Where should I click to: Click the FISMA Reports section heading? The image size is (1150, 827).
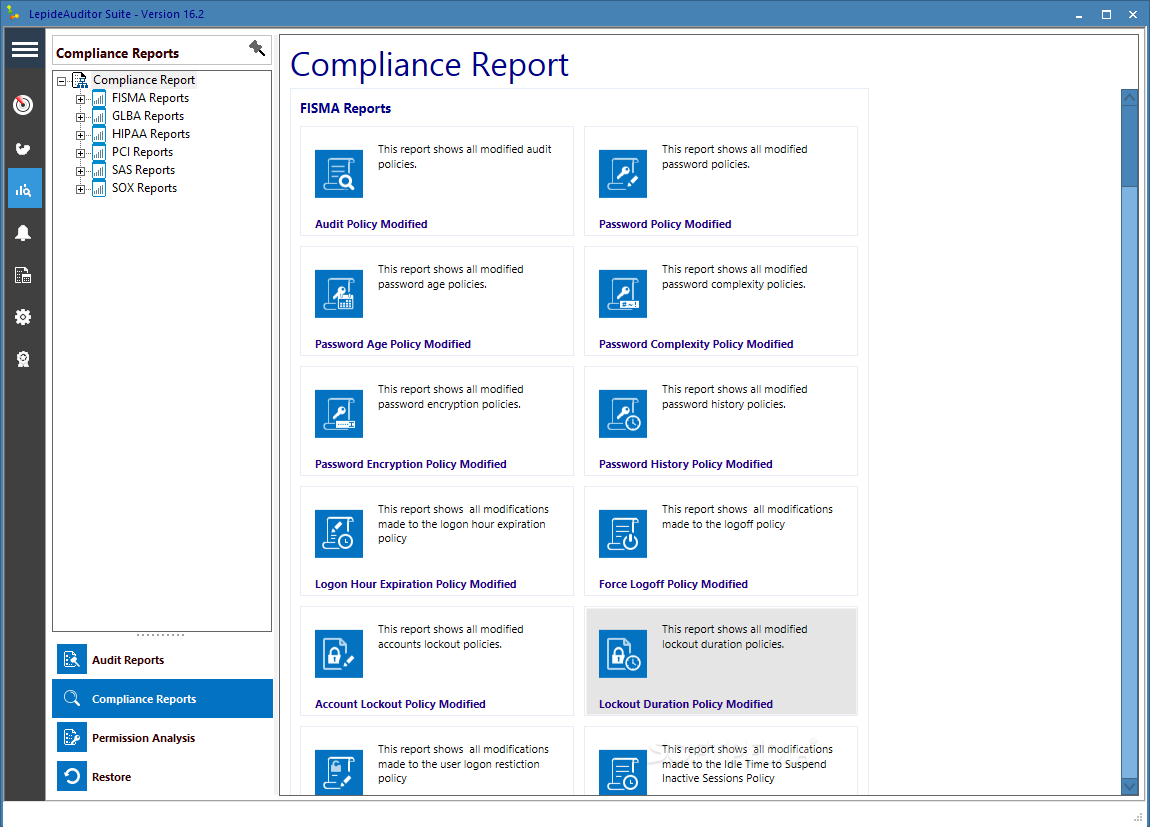(345, 109)
